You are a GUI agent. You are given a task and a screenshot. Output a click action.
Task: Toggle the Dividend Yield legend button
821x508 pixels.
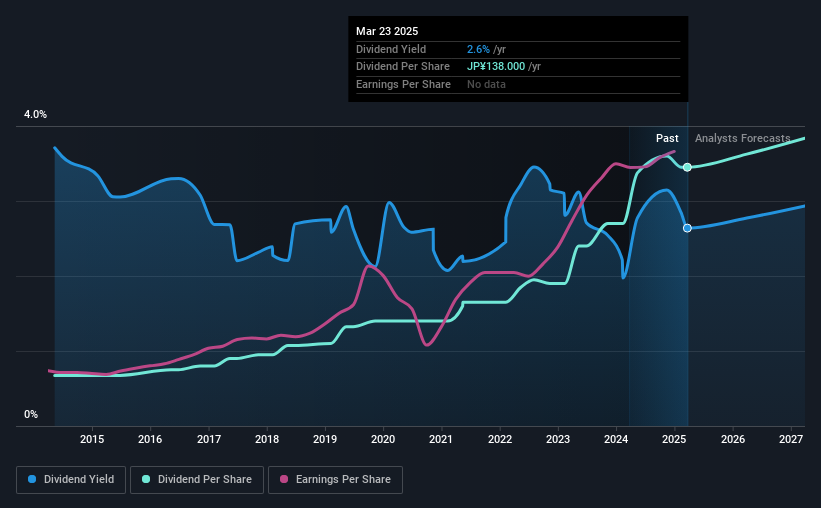click(x=71, y=480)
